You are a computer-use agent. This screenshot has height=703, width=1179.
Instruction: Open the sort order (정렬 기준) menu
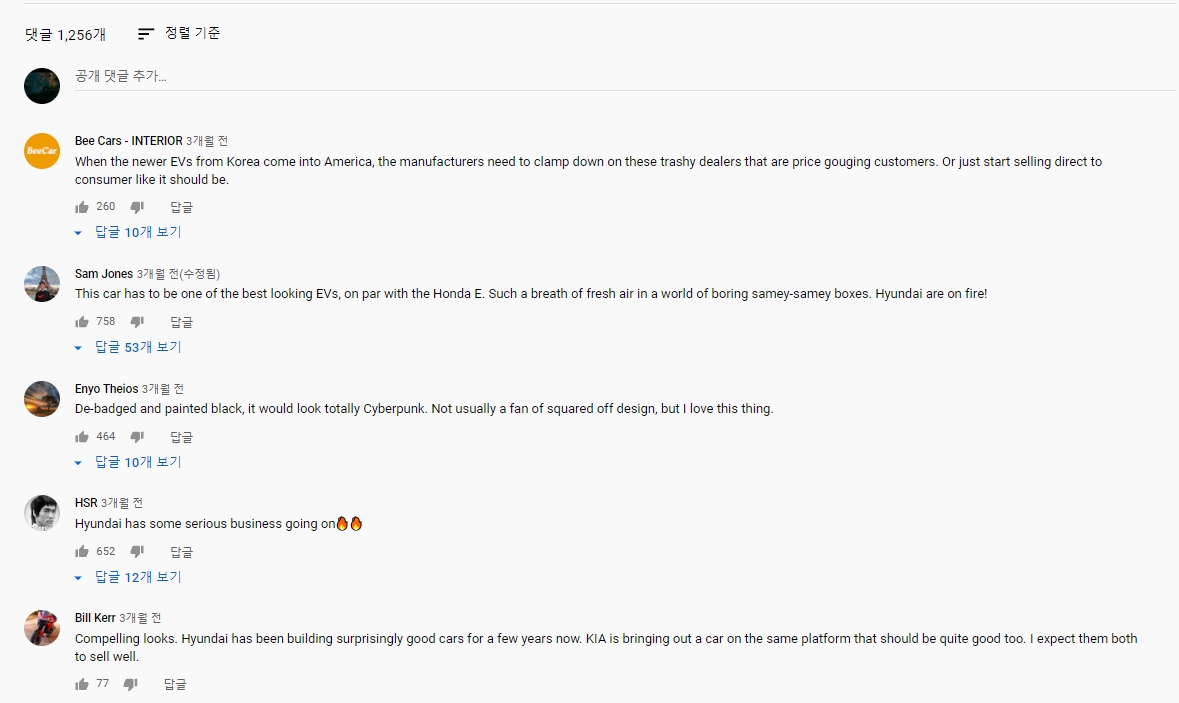(179, 33)
